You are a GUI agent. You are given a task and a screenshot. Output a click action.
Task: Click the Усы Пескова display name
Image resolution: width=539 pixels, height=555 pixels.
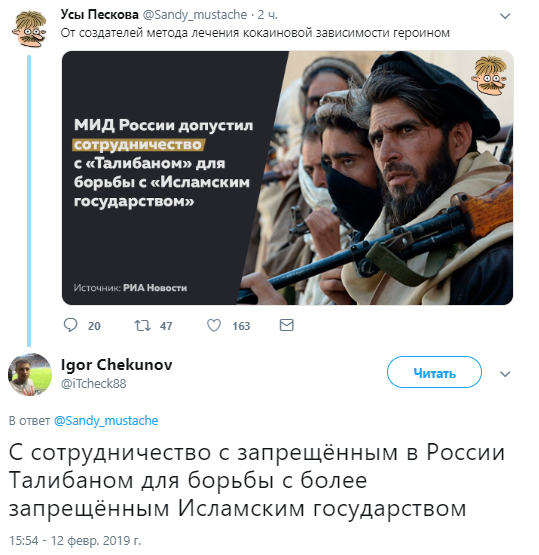tap(99, 15)
